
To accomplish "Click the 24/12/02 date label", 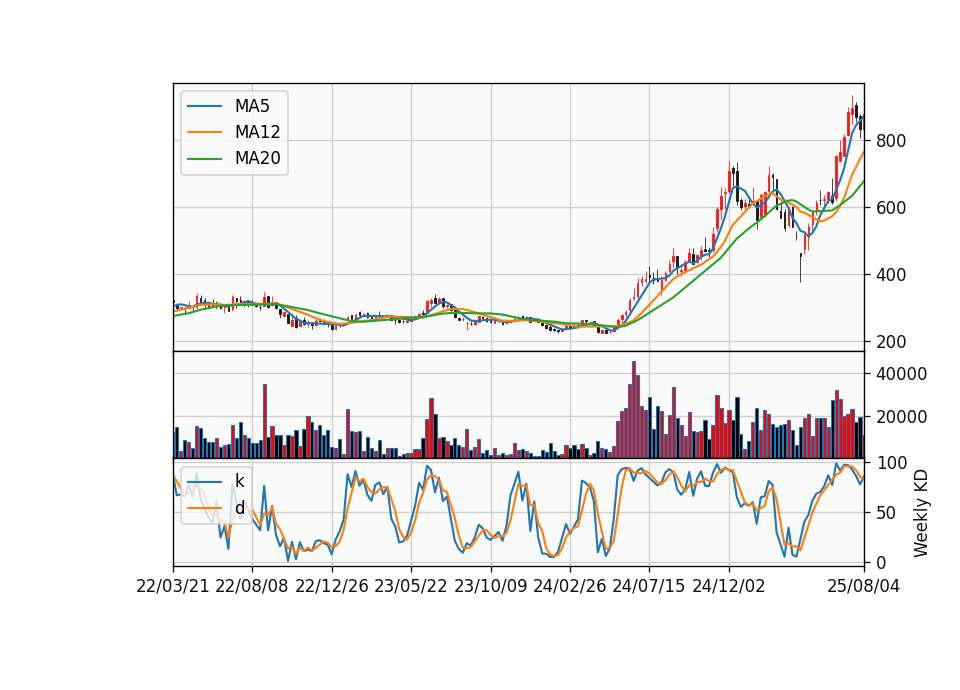I will tap(729, 587).
